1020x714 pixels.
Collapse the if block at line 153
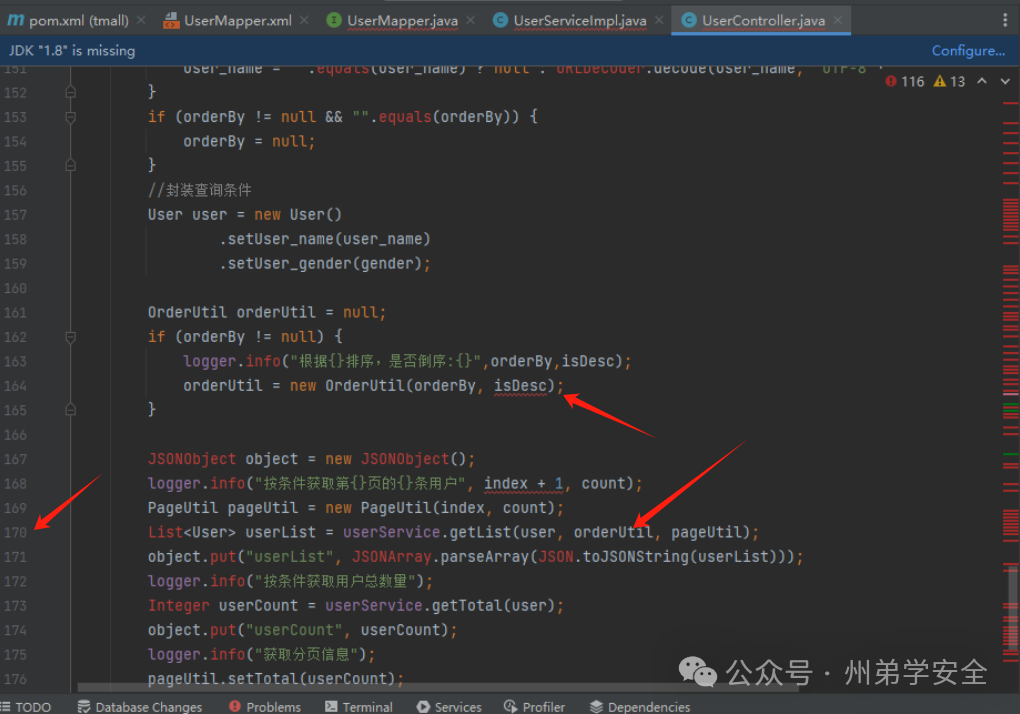pyautogui.click(x=71, y=117)
